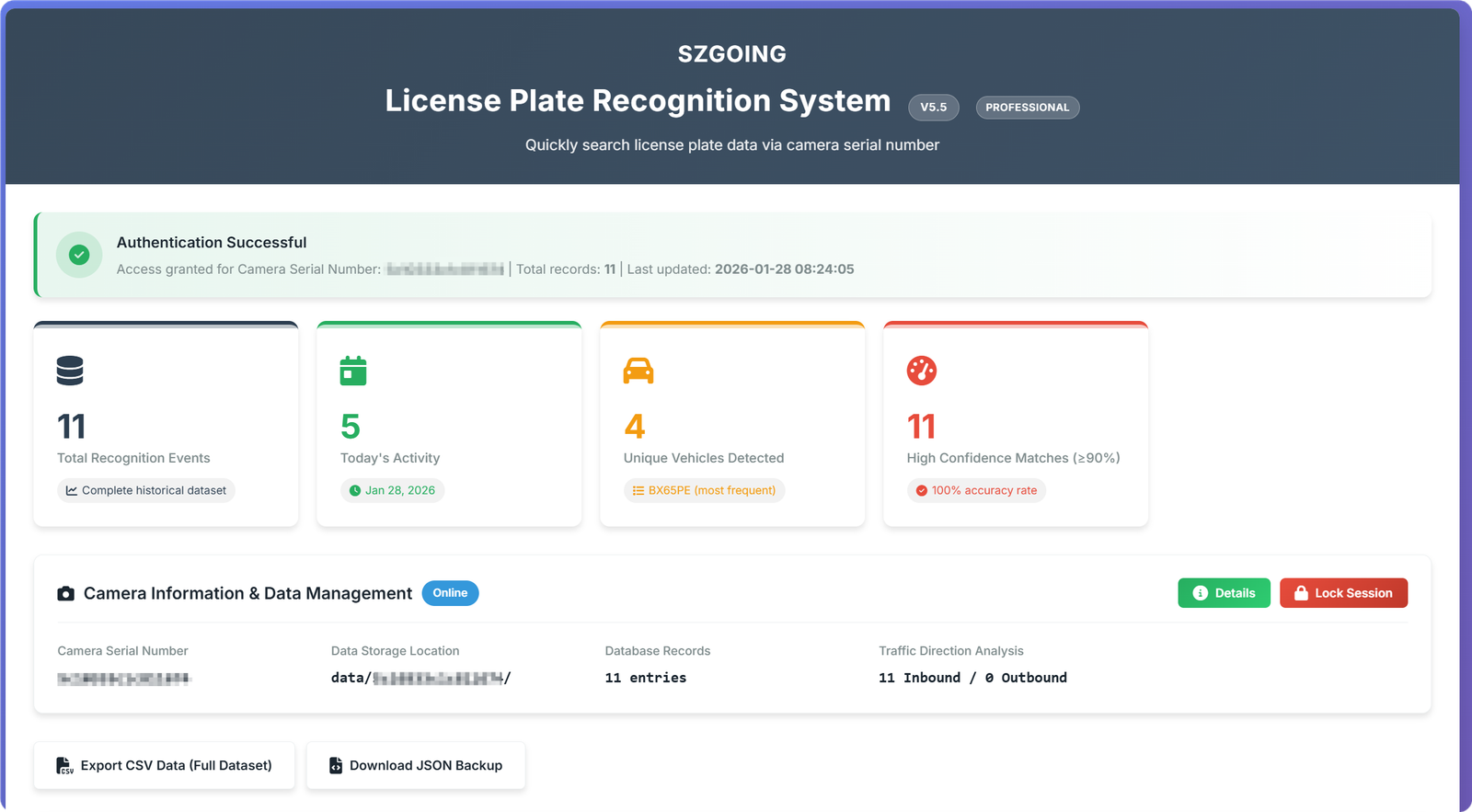
Task: Click the green authentication checkmark icon
Action: click(79, 255)
